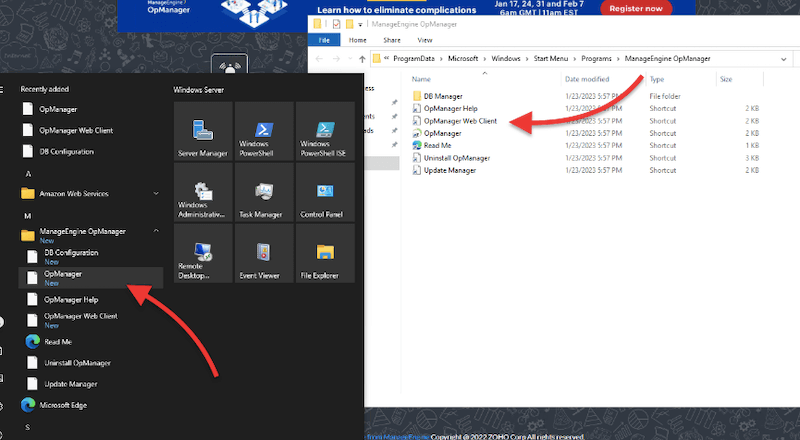The height and width of the screenshot is (440, 800).
Task: Switch to the View ribbon tab
Action: 425,40
